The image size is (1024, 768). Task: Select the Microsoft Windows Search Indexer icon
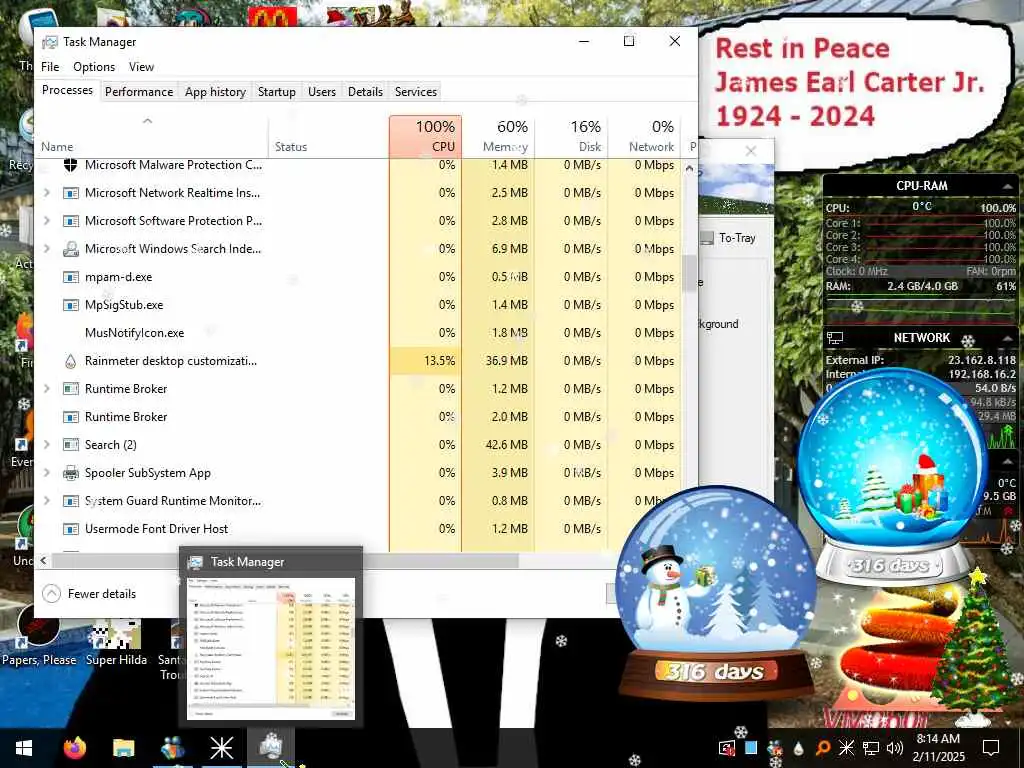pyautogui.click(x=71, y=249)
